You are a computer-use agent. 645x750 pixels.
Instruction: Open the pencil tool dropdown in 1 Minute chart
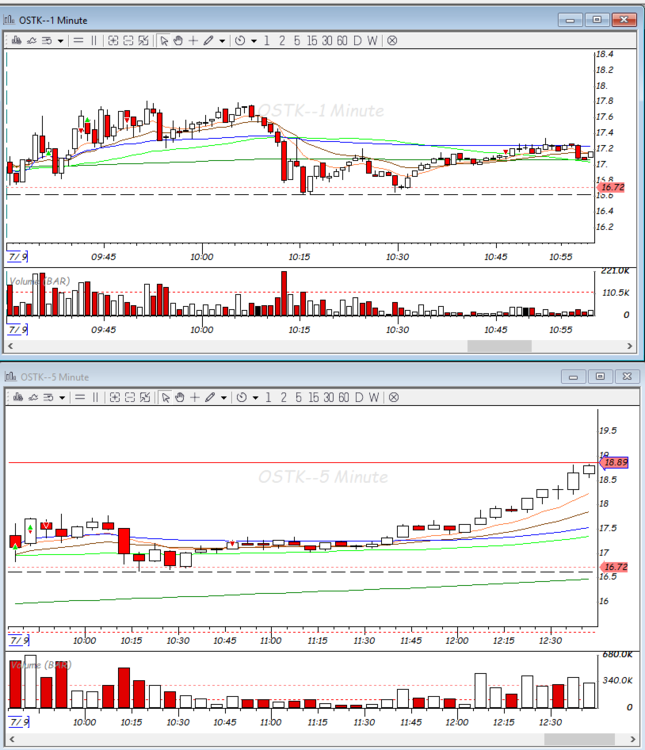pyautogui.click(x=222, y=40)
